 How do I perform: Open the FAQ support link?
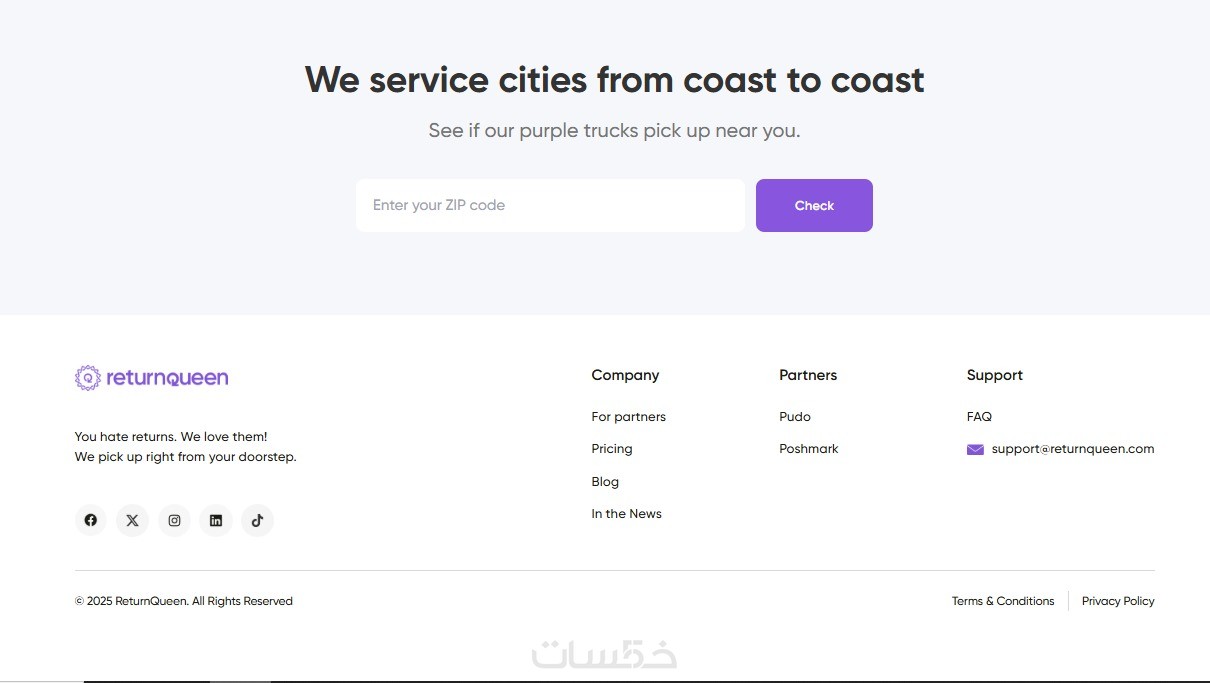point(979,417)
